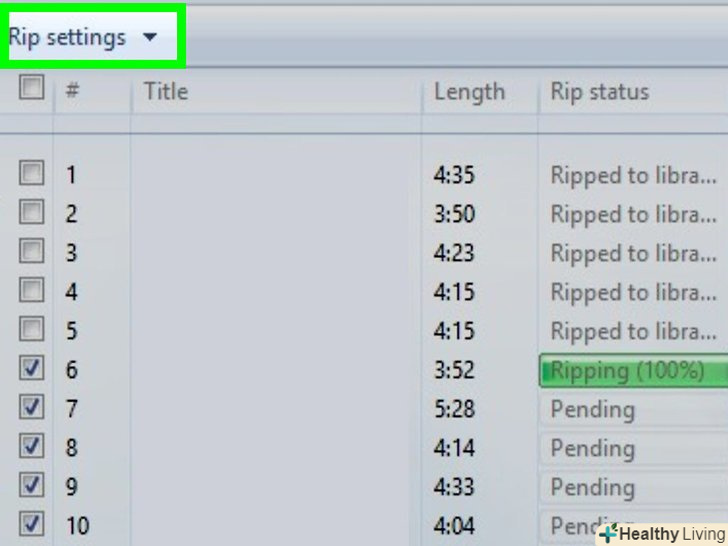Check the box for track 2
Viewport: 728px width, 546px height.
[x=32, y=212]
